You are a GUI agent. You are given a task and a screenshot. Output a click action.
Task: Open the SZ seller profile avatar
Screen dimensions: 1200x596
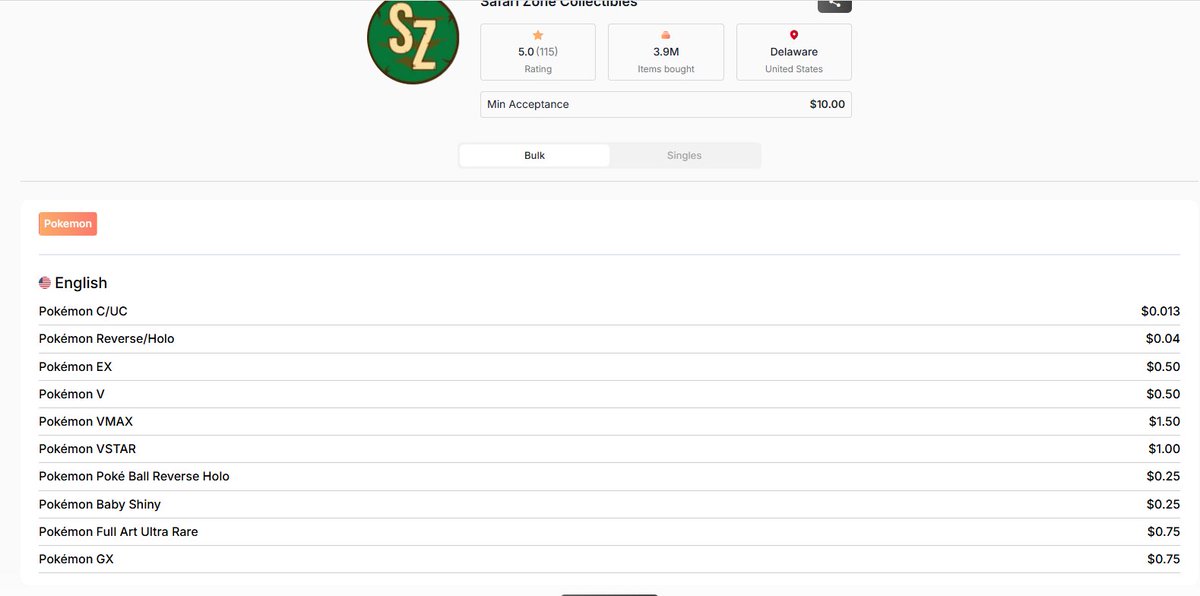(x=413, y=41)
